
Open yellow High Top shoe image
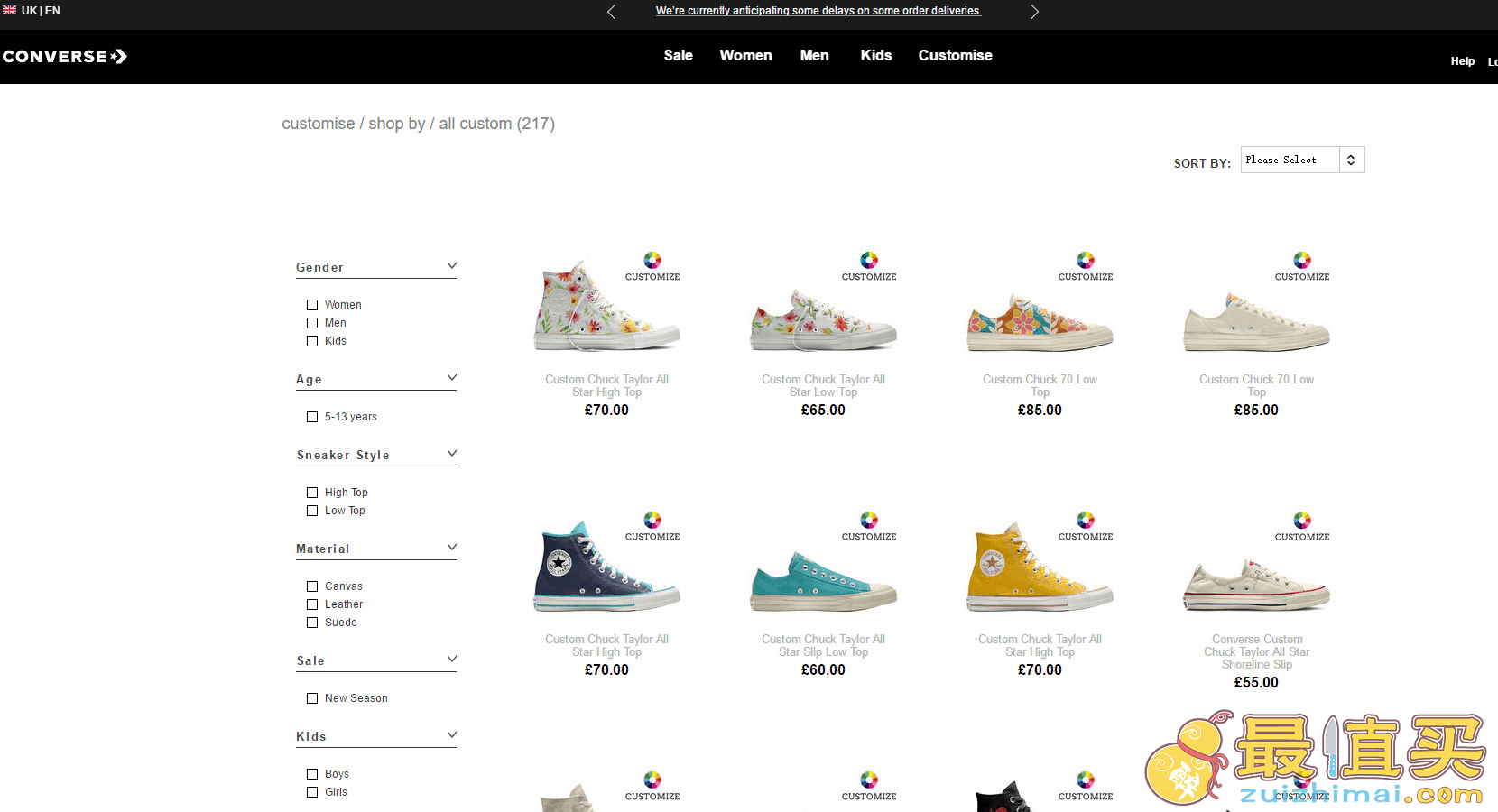(x=1040, y=567)
